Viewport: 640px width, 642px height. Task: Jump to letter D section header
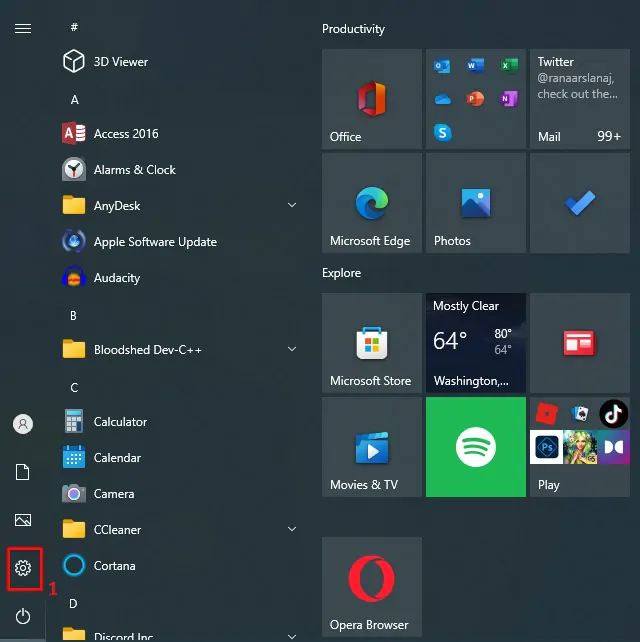click(x=73, y=604)
